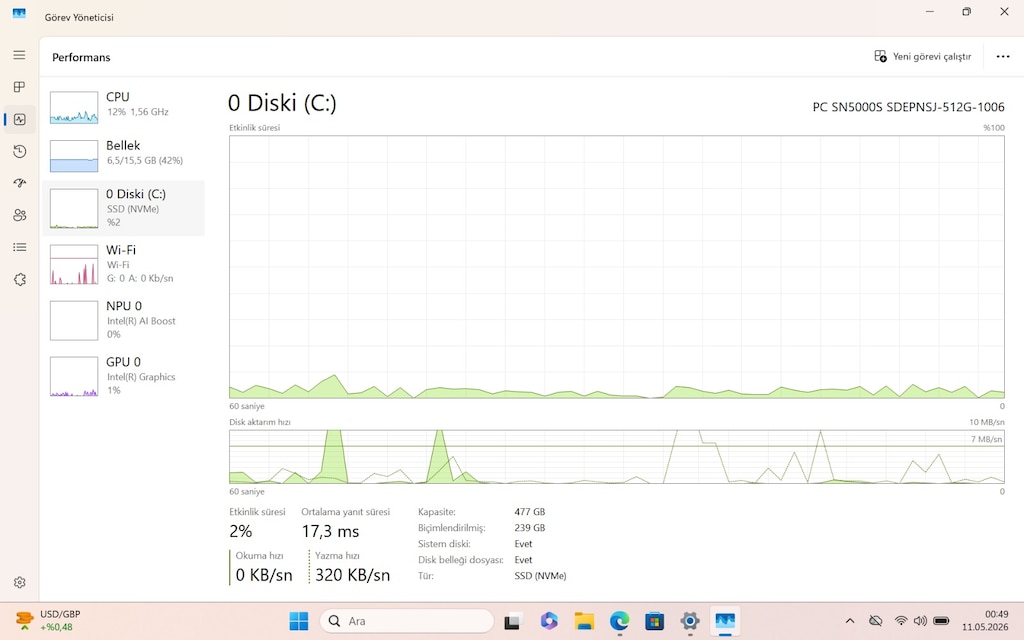Open Microsoft Edge from the taskbar
Screen dimensions: 1024x640
coord(619,621)
